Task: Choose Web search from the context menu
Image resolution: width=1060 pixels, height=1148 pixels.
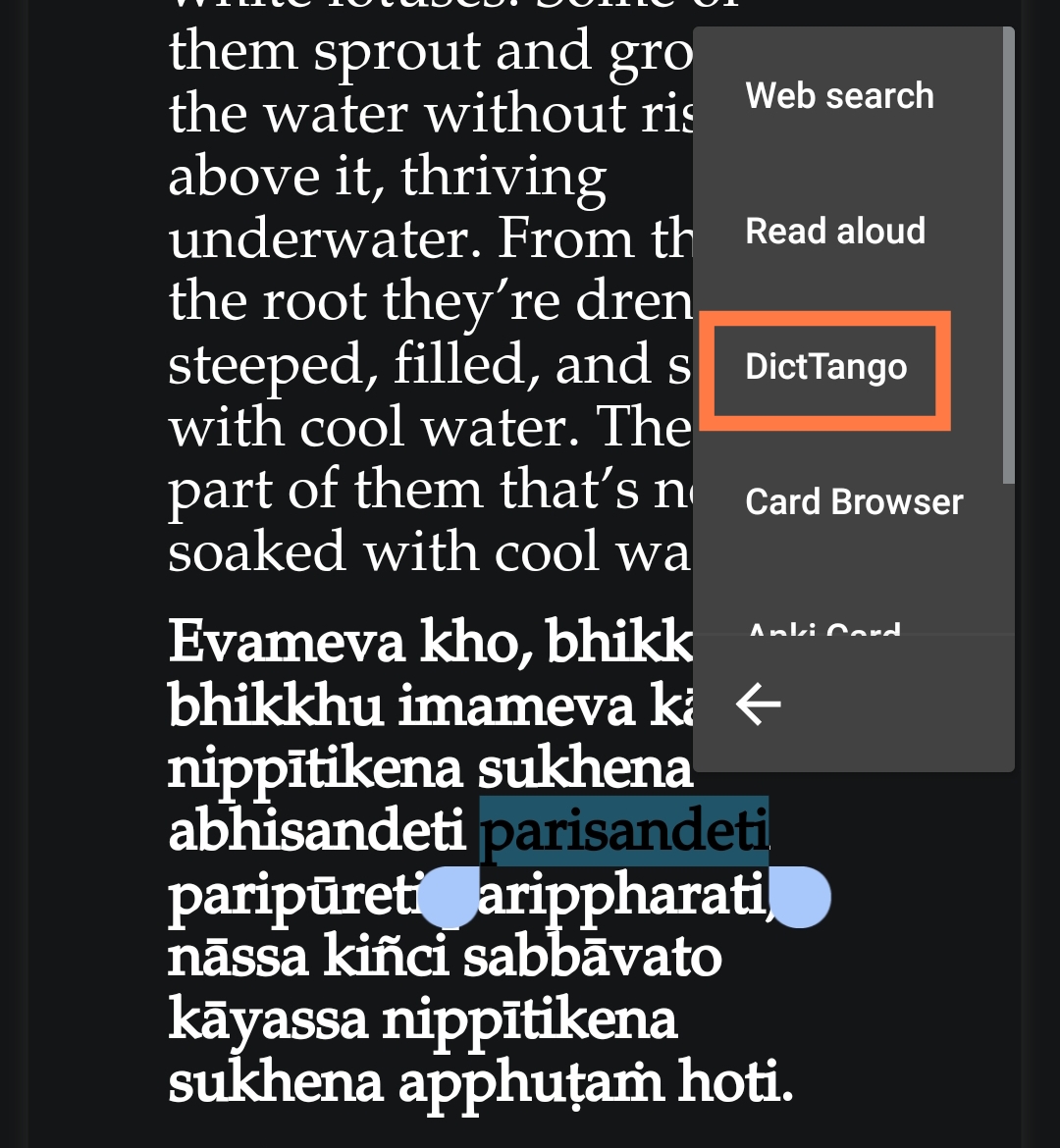Action: (x=839, y=96)
